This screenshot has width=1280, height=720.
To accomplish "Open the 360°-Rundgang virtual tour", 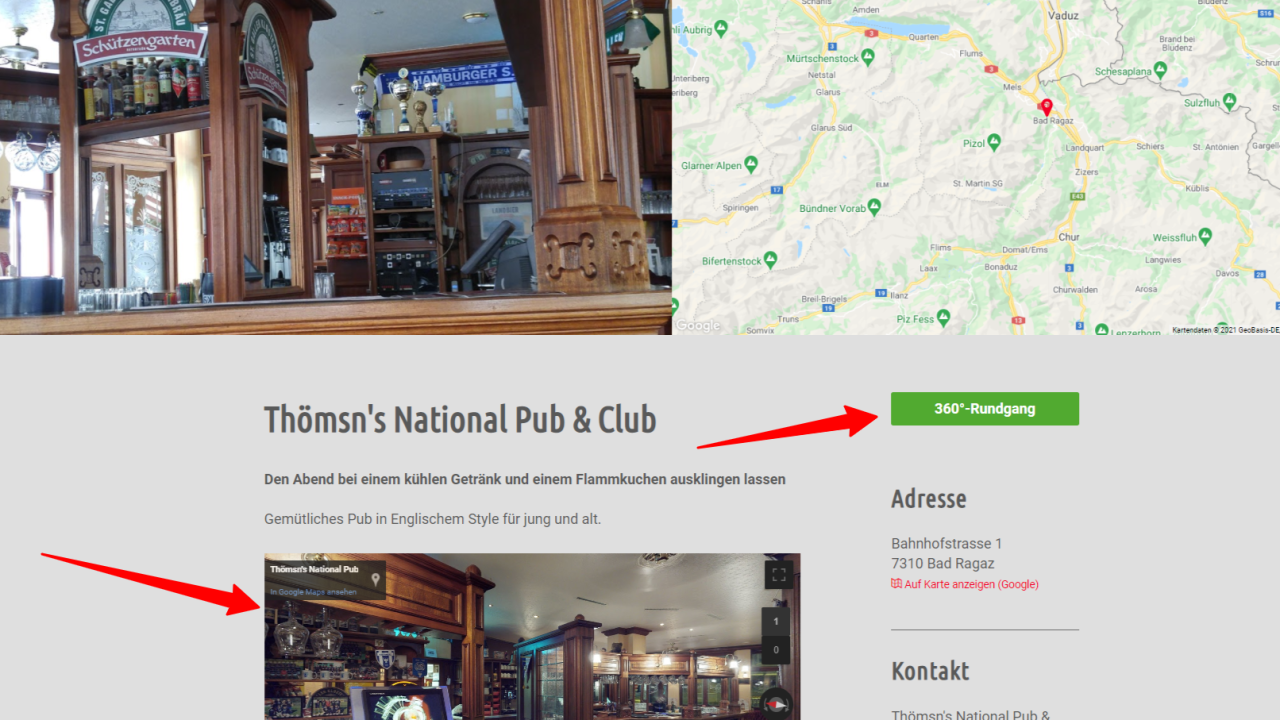I will (x=984, y=409).
